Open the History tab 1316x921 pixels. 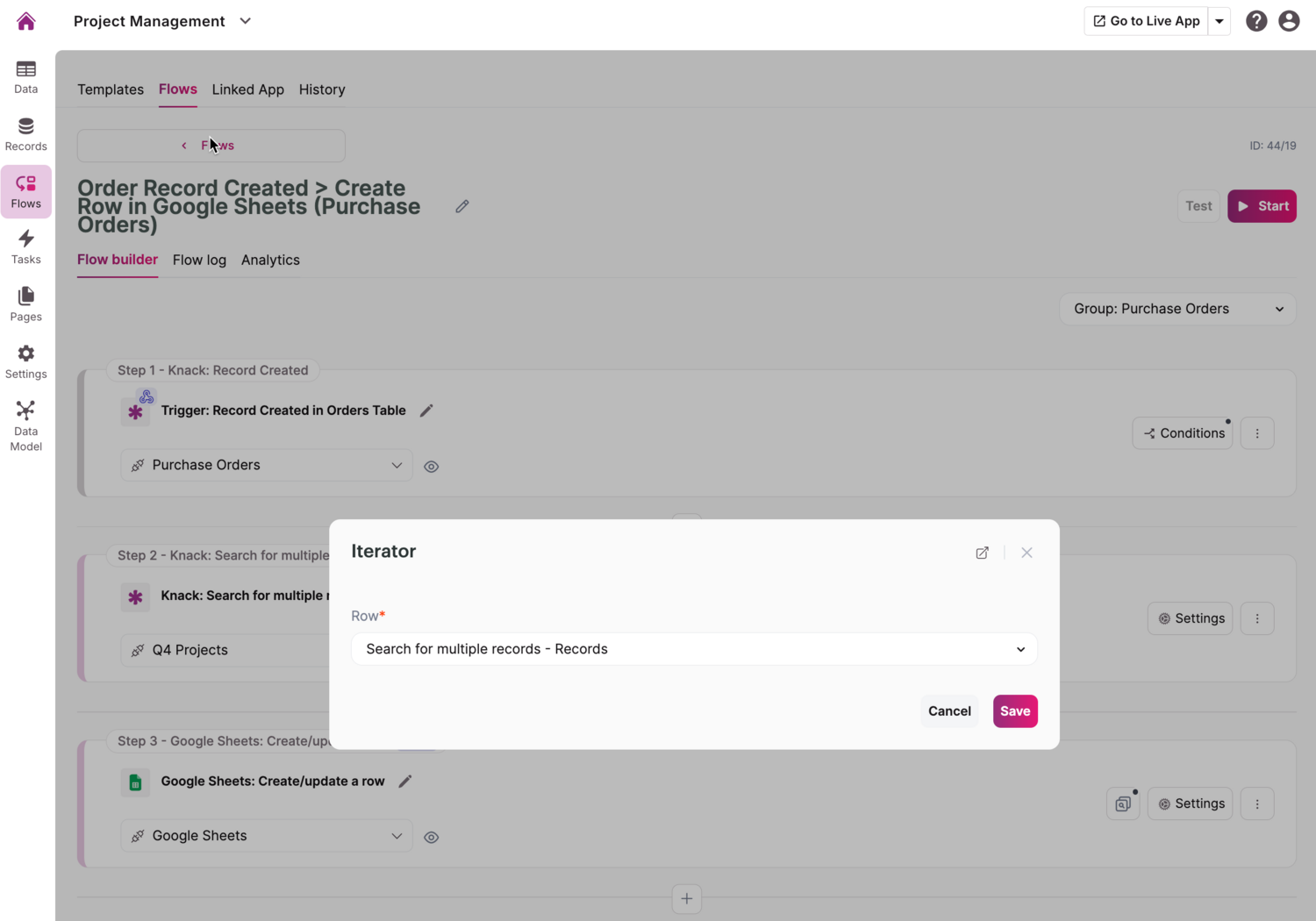pos(322,89)
